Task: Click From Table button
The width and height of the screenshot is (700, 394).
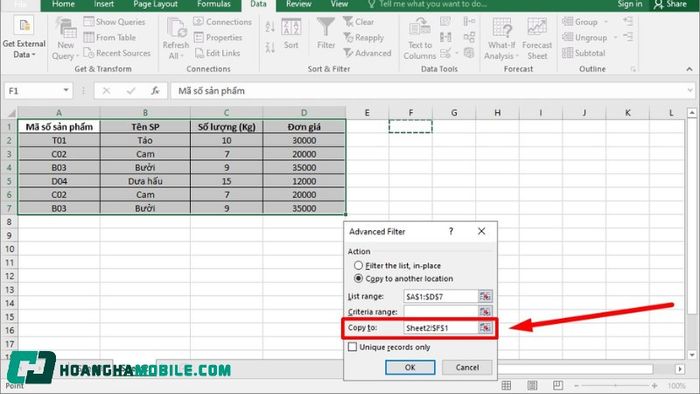Action: [x=110, y=37]
